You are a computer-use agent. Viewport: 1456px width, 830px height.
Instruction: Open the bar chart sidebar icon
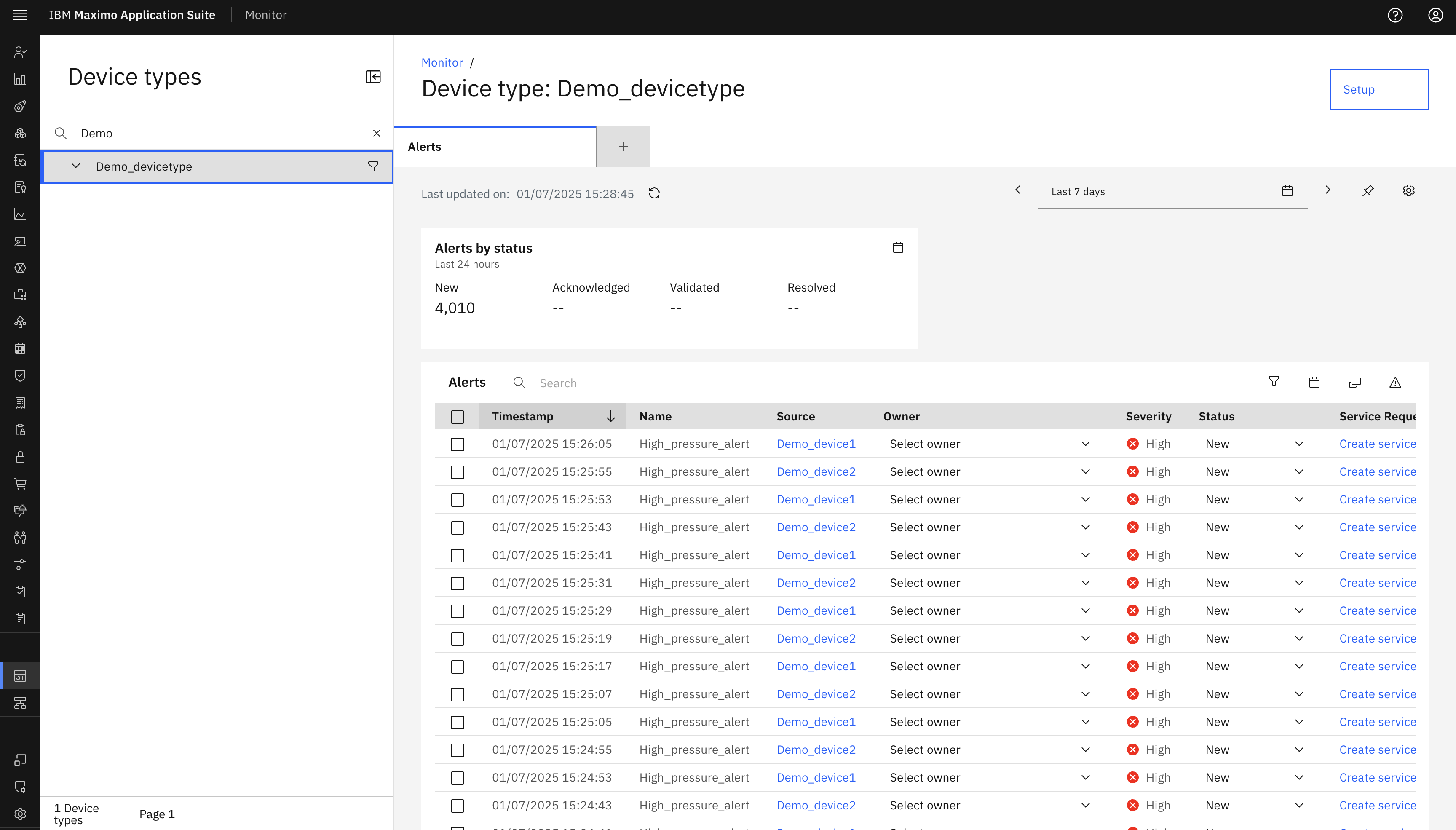coord(20,79)
